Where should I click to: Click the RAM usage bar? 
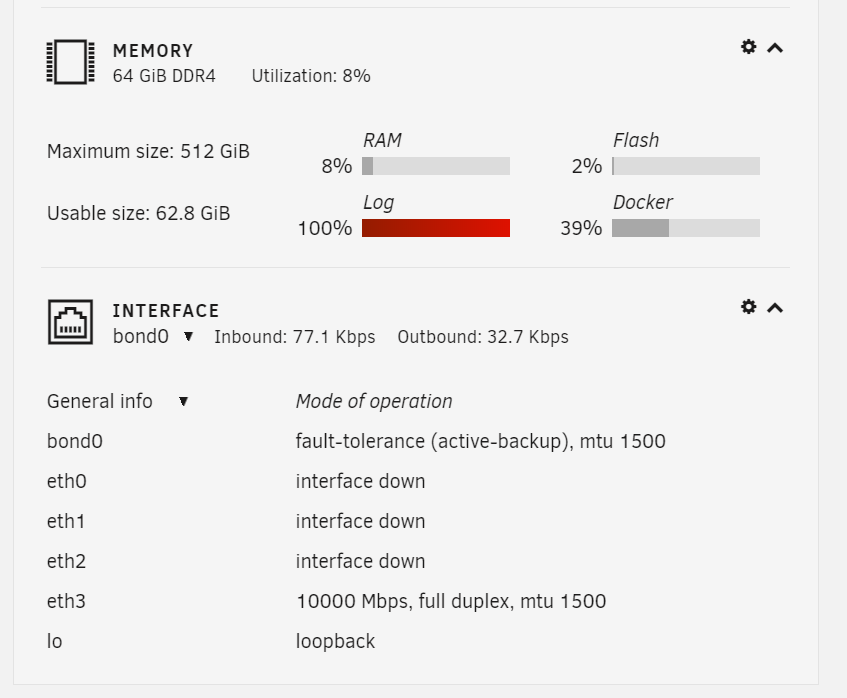click(436, 166)
